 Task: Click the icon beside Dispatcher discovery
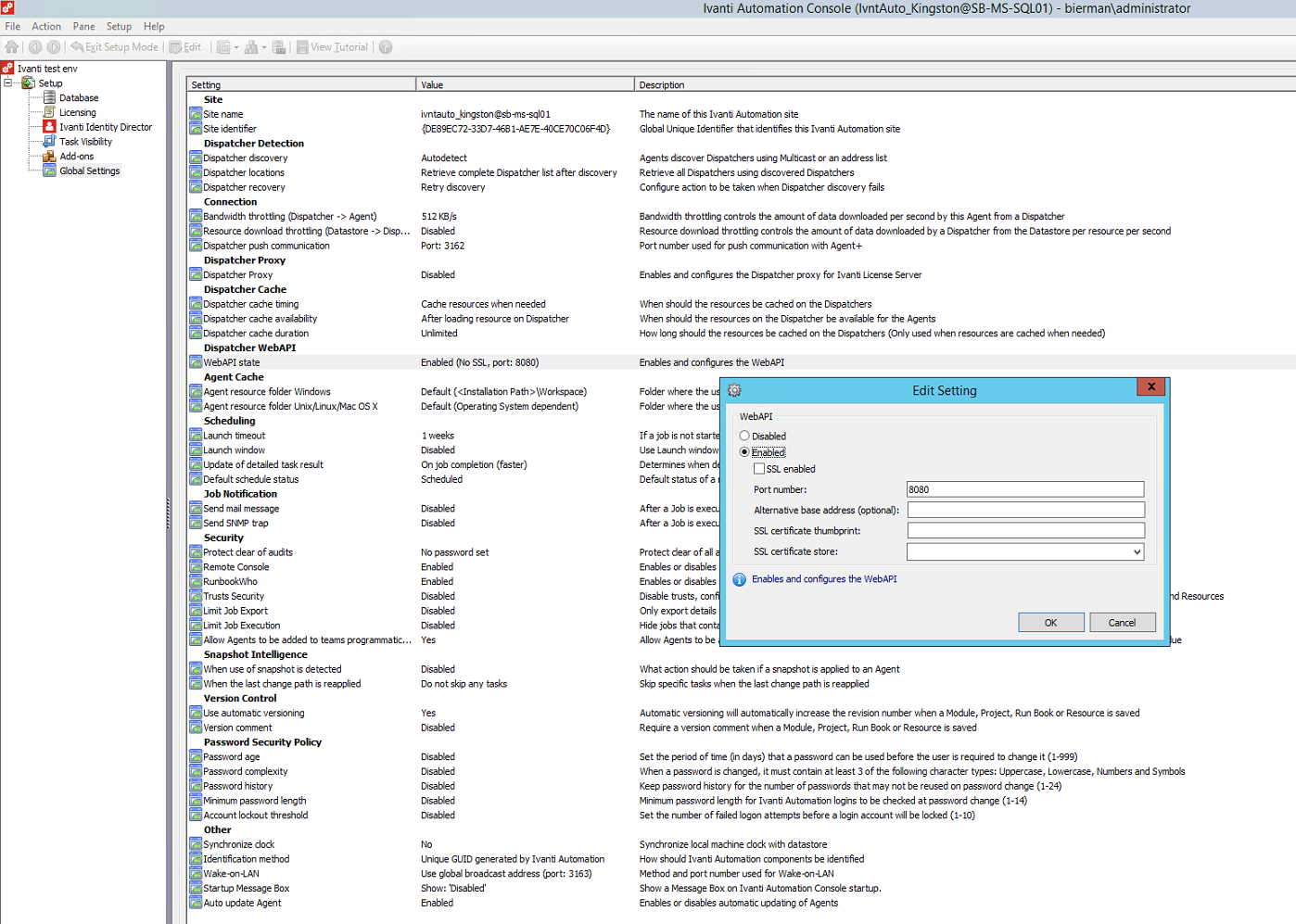point(196,158)
